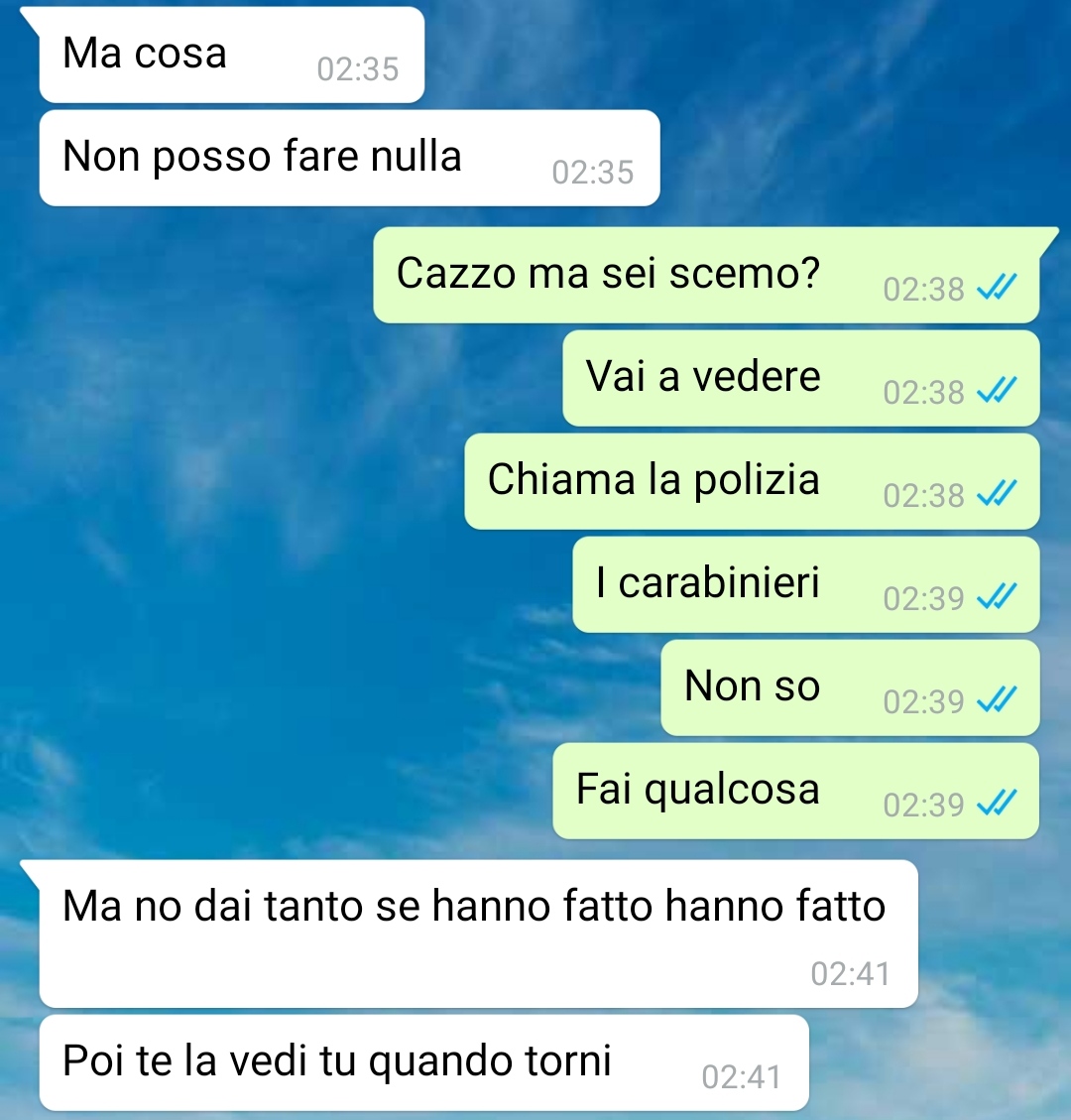Screen dimensions: 1071x1120
Task: Tap the 02:41 timestamp on the last message
Action: pyautogui.click(x=741, y=1077)
